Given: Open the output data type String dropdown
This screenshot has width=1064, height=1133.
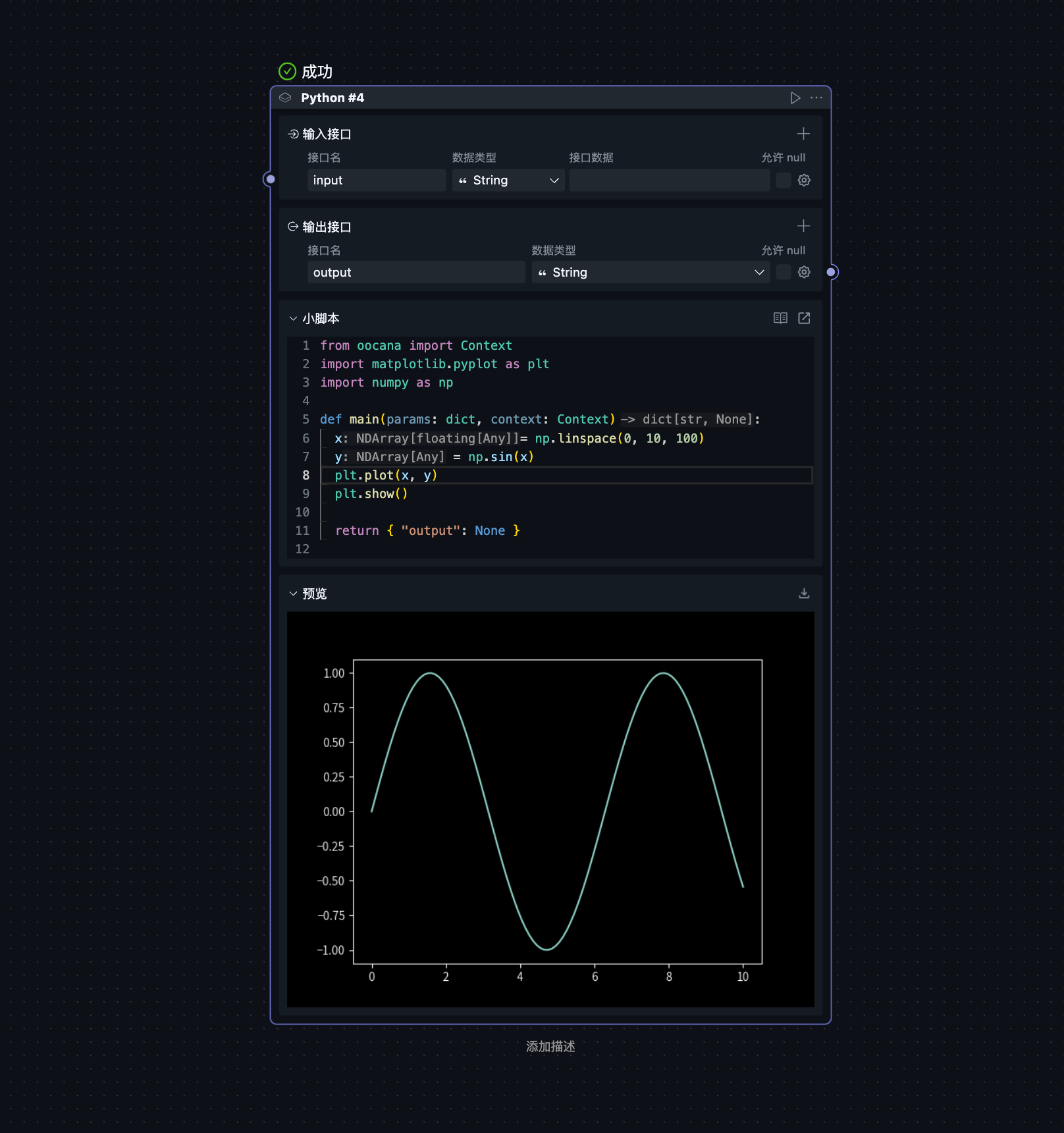Looking at the screenshot, I should click(651, 272).
